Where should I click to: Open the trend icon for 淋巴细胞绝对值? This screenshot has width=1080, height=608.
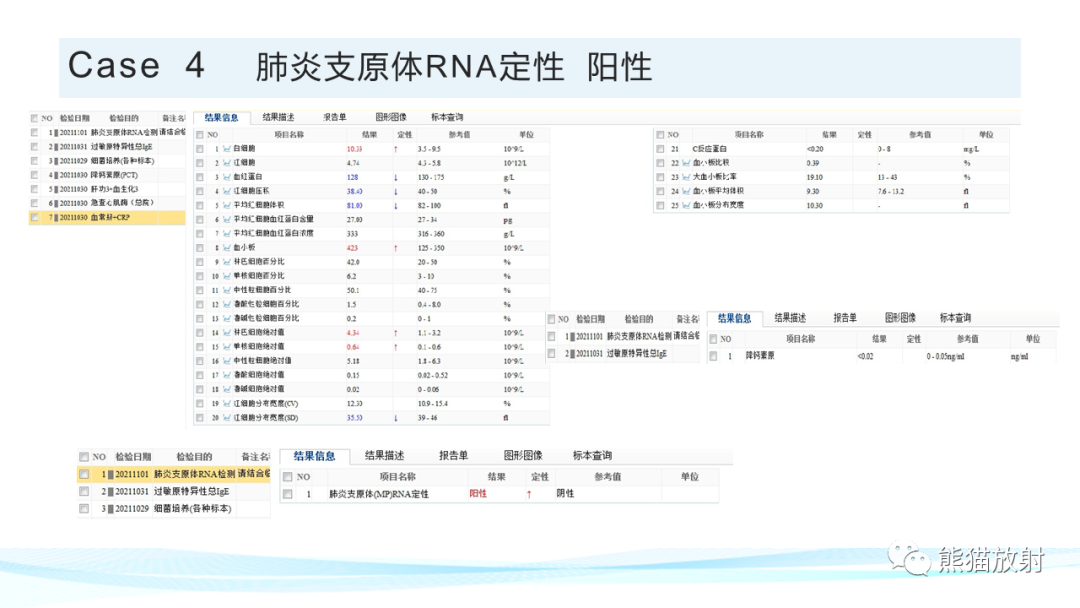tap(227, 333)
